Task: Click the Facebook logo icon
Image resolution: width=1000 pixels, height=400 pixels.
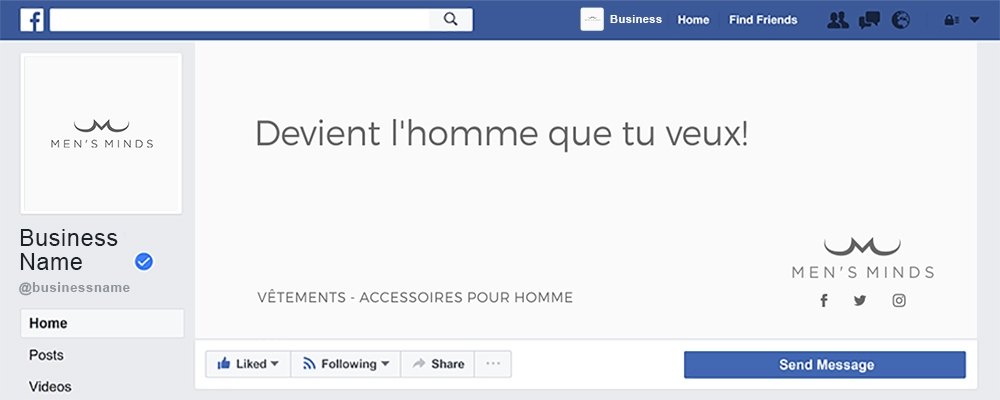Action: [x=31, y=20]
